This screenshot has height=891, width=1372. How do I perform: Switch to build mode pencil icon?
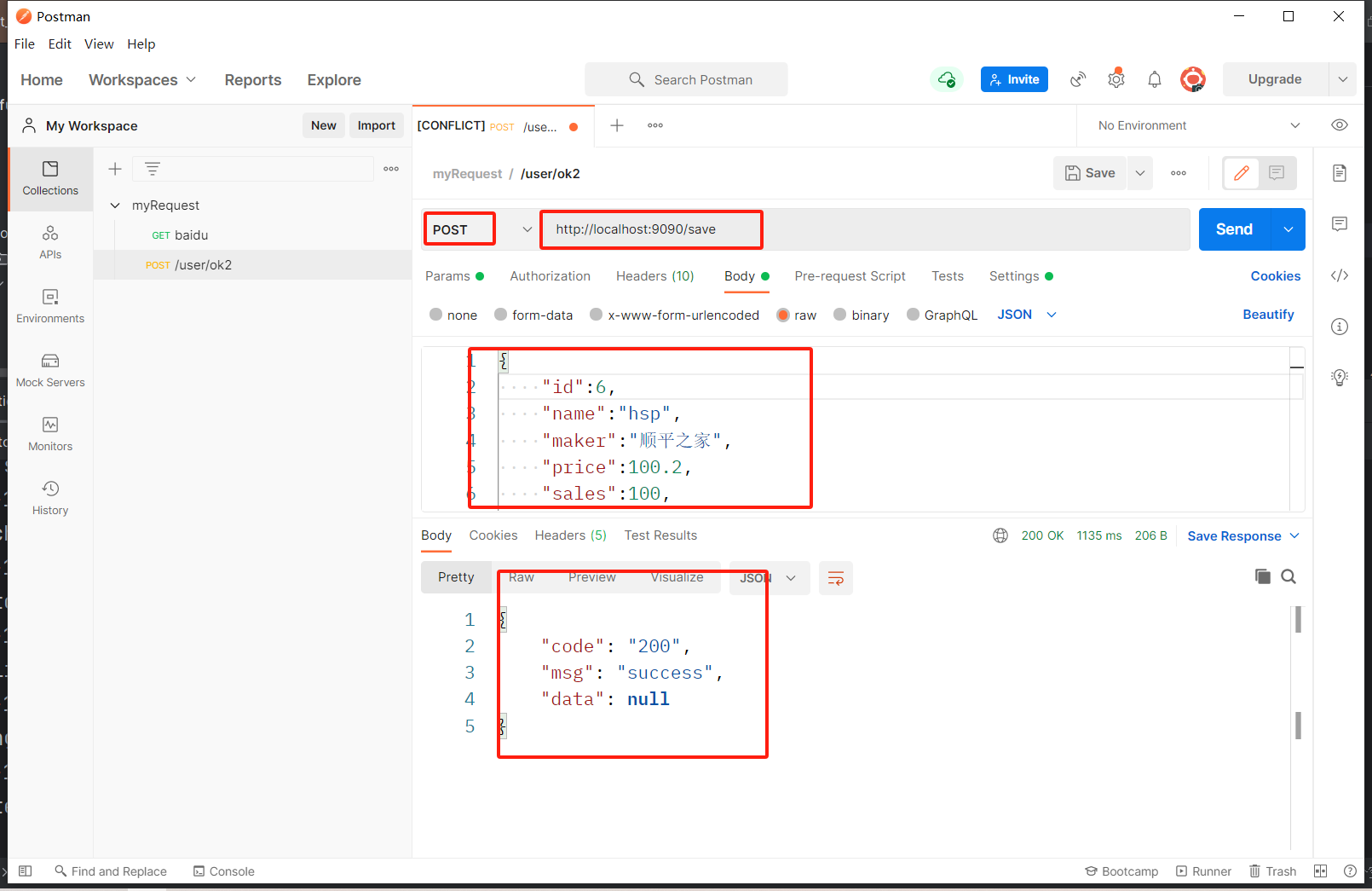(x=1242, y=173)
